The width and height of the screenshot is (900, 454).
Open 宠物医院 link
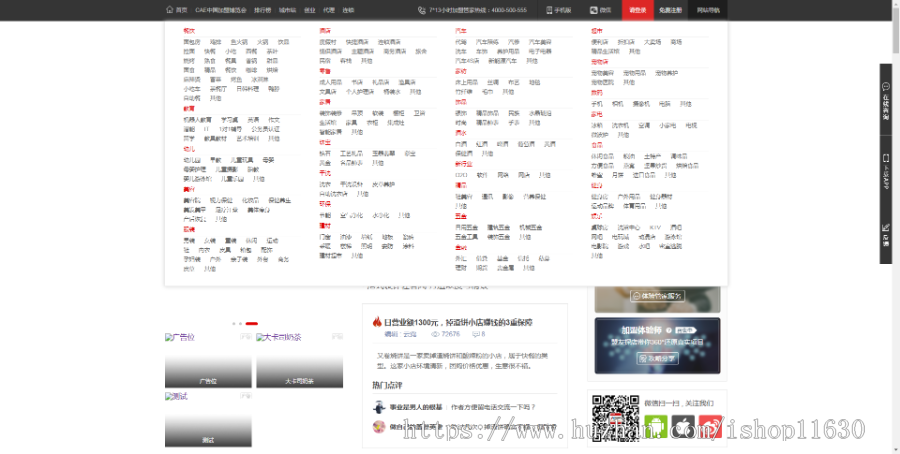[603, 83]
